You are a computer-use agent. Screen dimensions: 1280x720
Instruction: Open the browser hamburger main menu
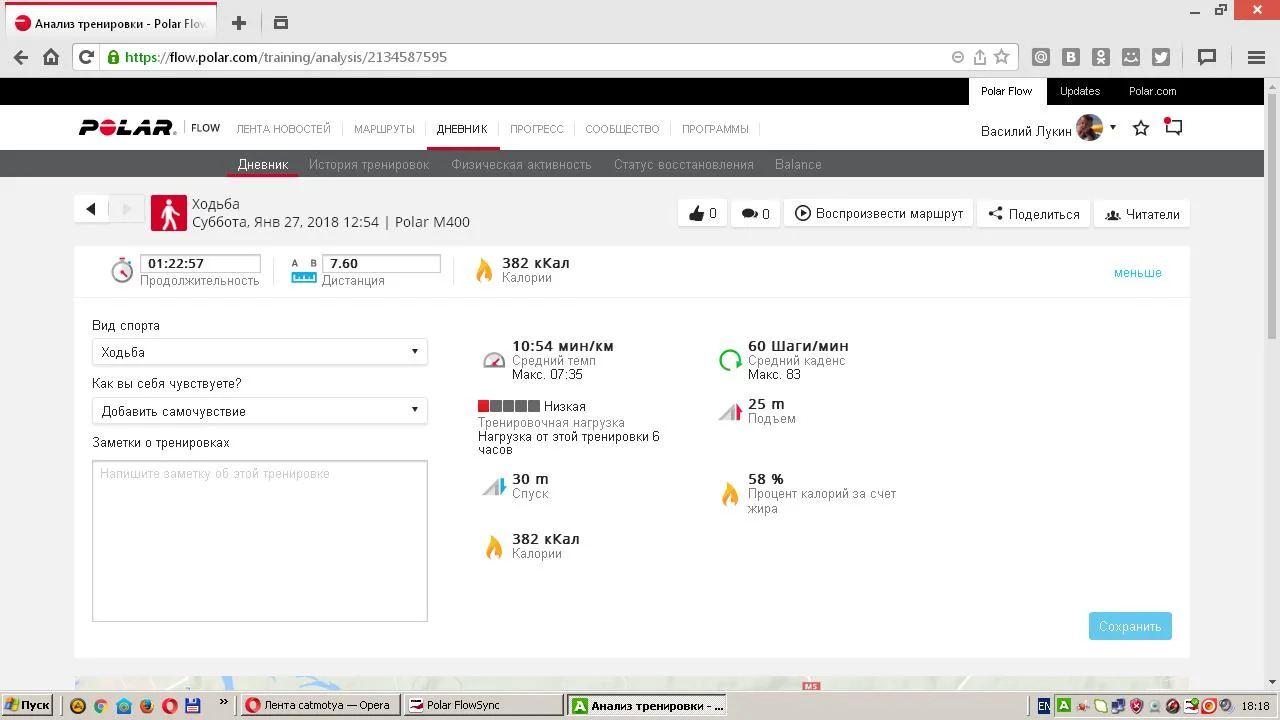(1257, 57)
